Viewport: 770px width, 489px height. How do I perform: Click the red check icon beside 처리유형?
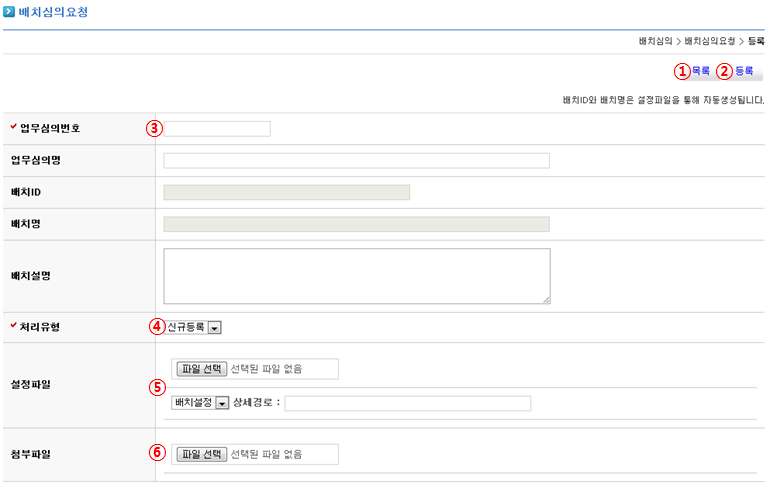[x=13, y=326]
